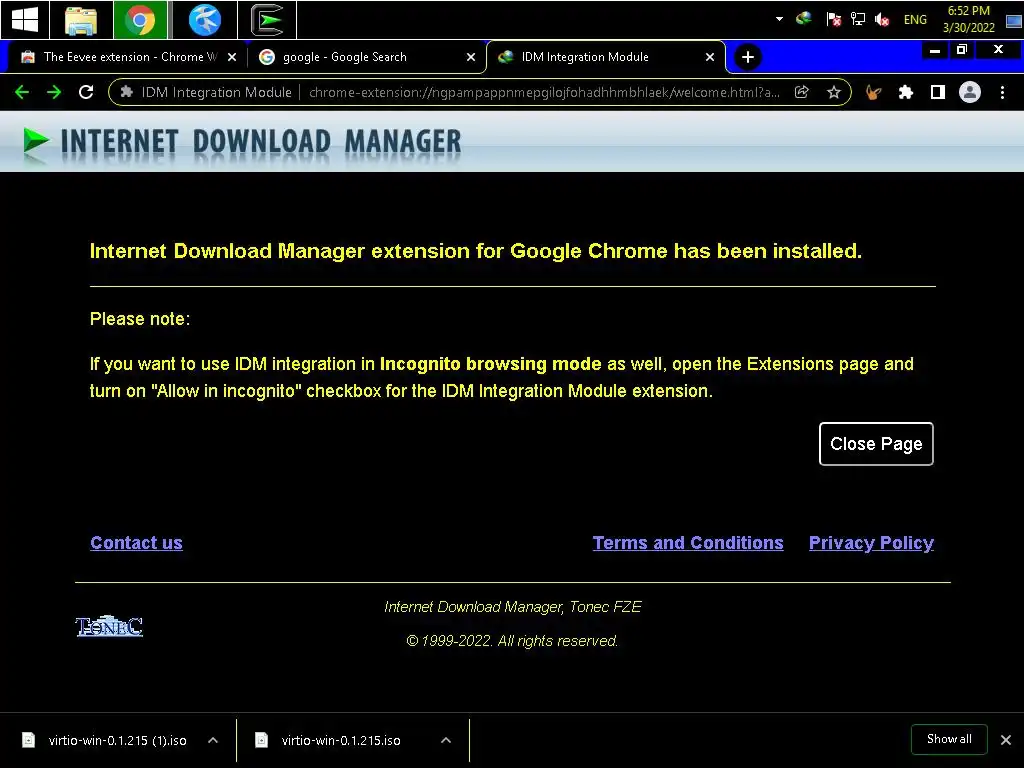Show all downloads
1024x768 pixels.
tap(949, 739)
